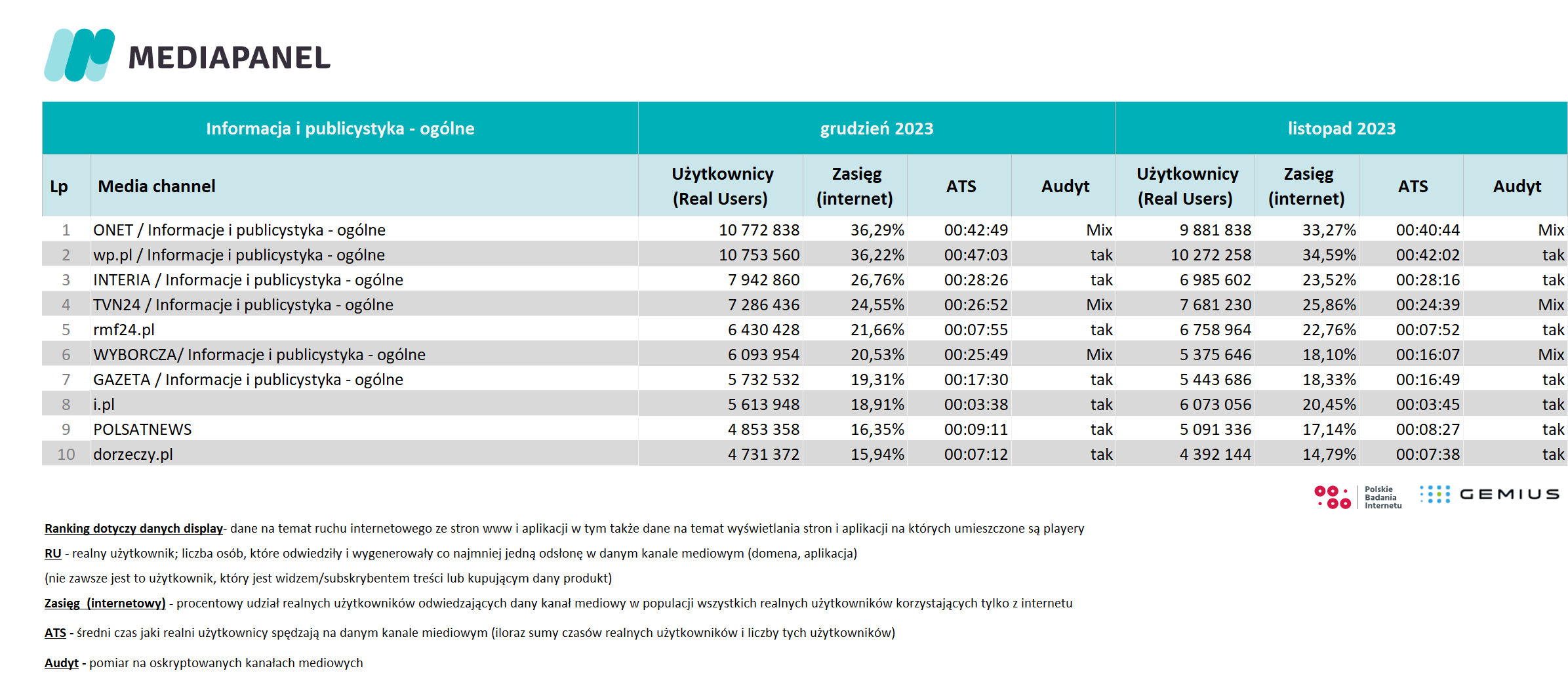Viewport: 1568px width, 675px height.
Task: Click the underlined Audyt footnote term
Action: 62,663
